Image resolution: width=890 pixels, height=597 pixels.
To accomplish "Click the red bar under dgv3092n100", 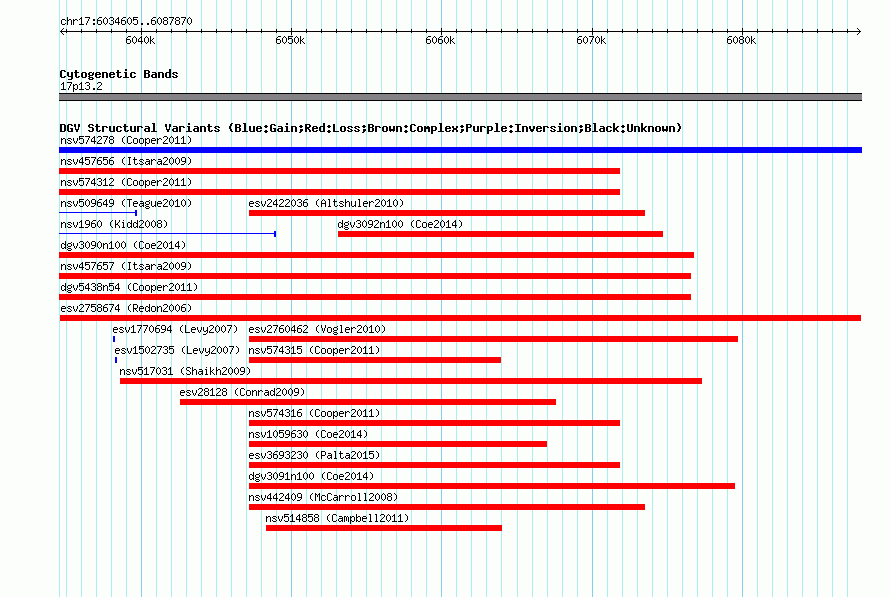I will tap(500, 234).
